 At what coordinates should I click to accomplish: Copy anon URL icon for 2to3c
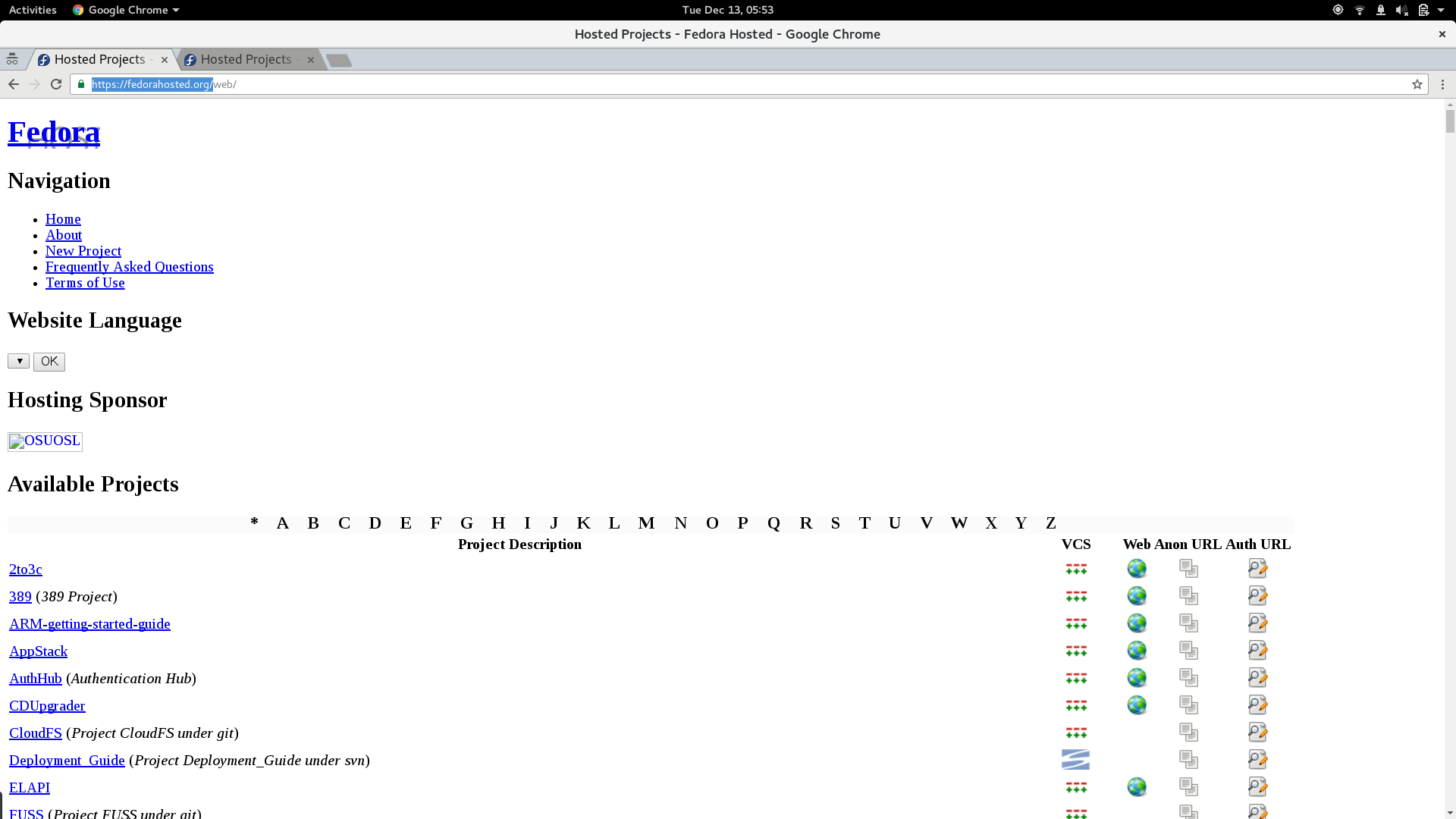click(x=1188, y=569)
